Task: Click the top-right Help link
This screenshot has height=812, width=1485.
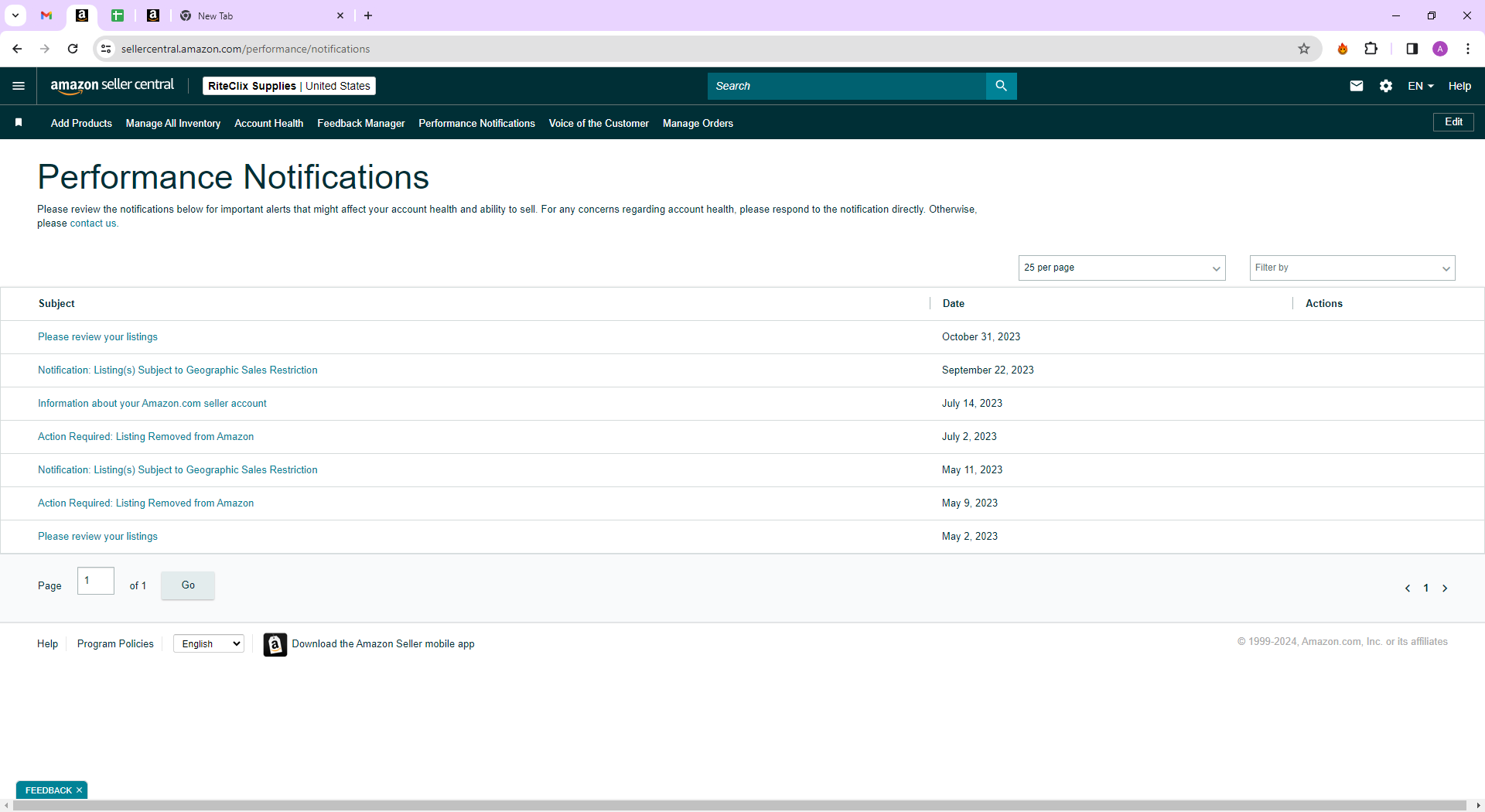Action: (1459, 86)
